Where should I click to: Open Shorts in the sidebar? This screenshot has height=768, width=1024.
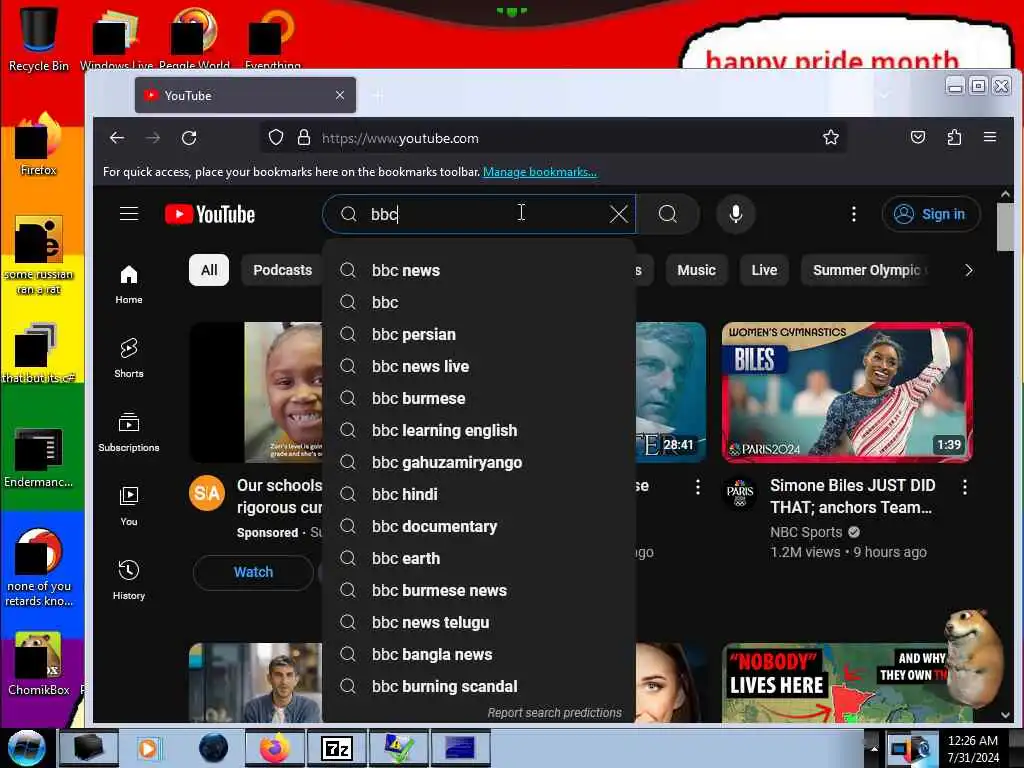pyautogui.click(x=129, y=358)
